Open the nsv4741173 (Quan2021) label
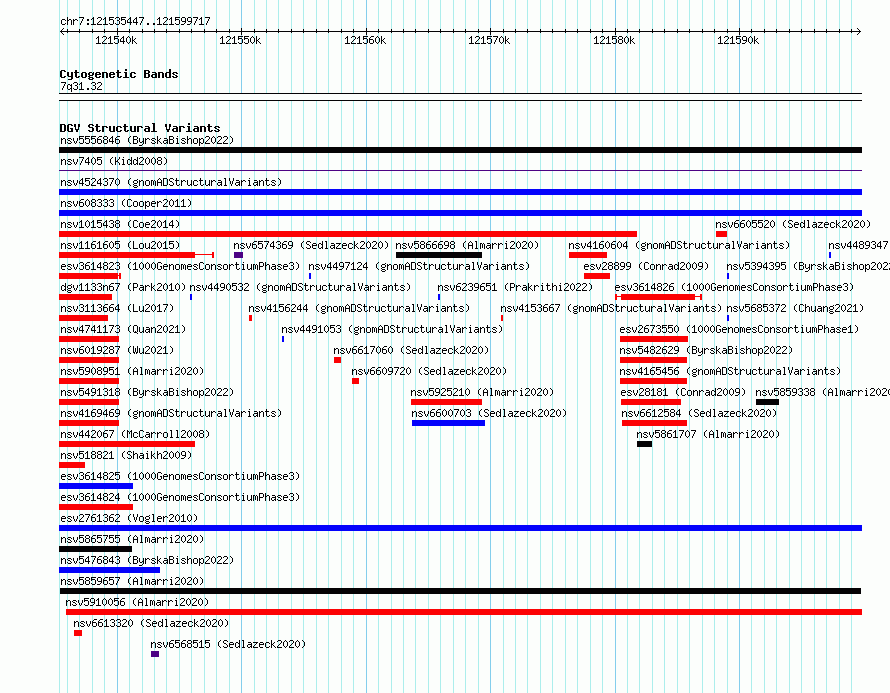 point(123,329)
